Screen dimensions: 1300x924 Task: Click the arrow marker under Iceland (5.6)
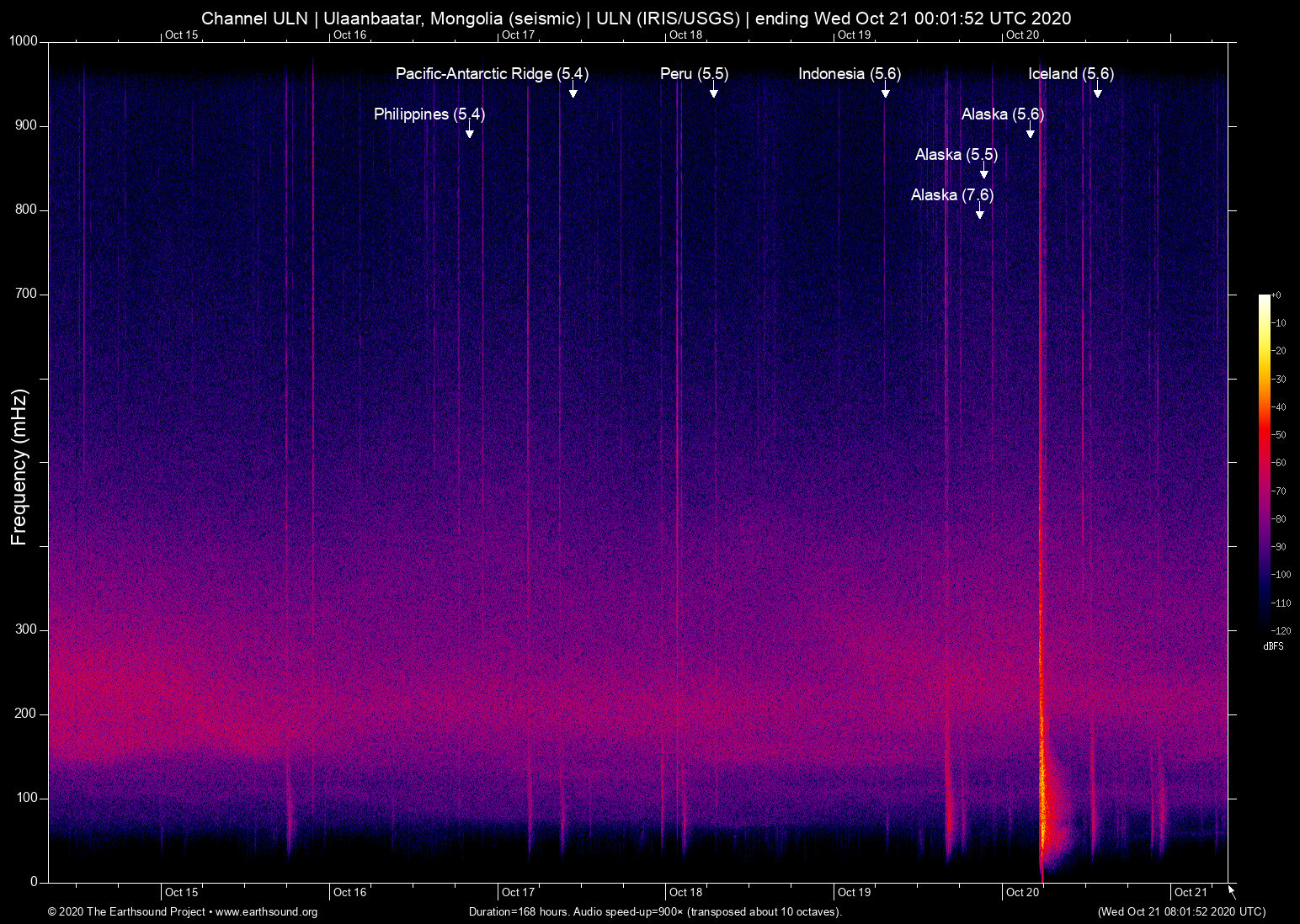click(1097, 90)
